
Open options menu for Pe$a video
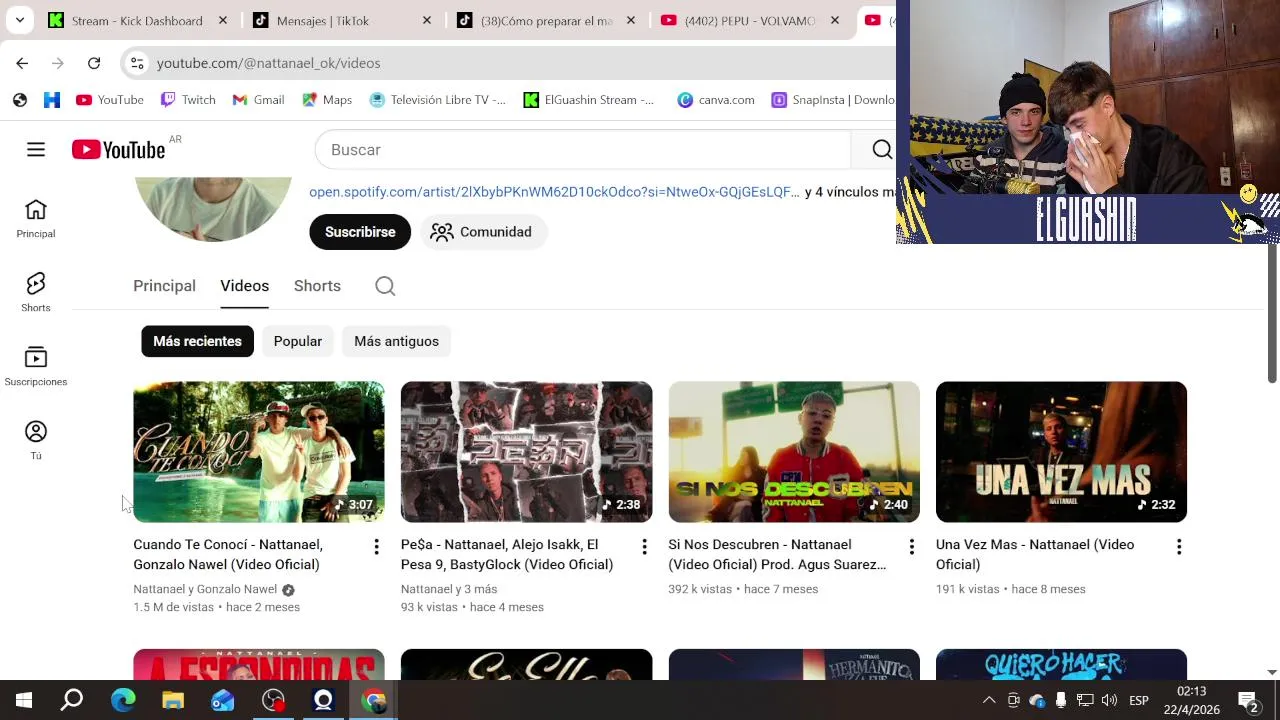[x=644, y=547]
